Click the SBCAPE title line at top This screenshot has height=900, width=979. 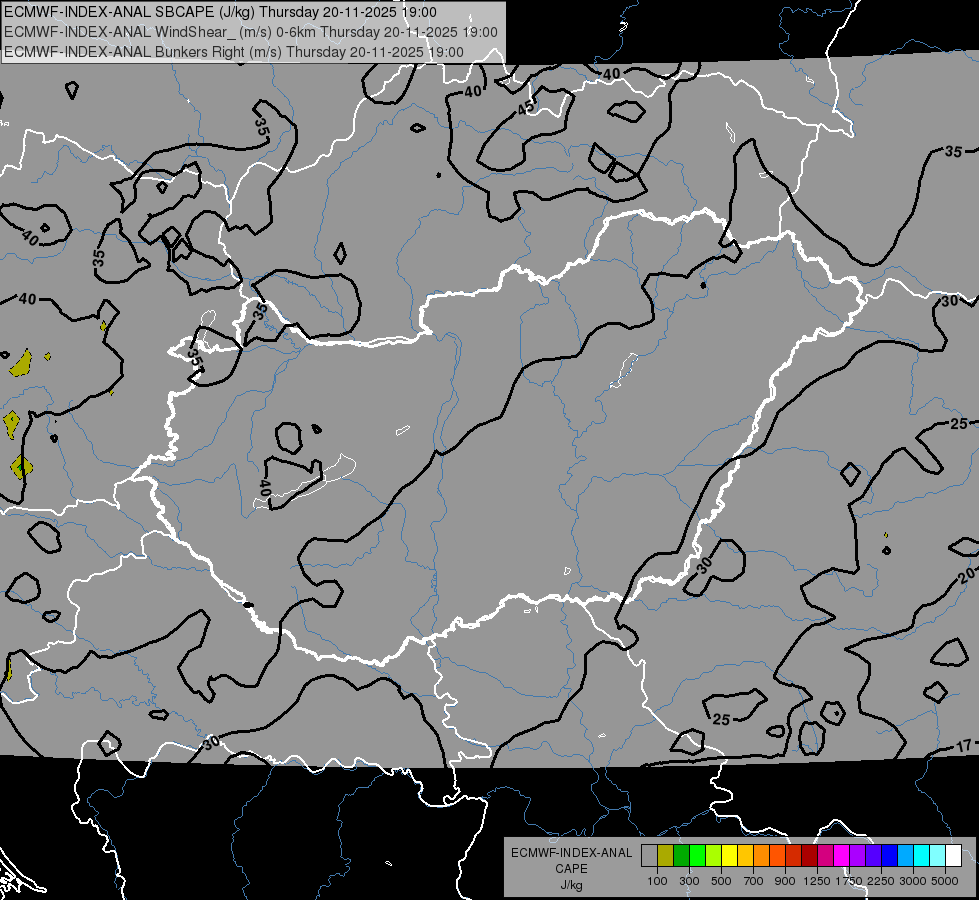[x=220, y=12]
